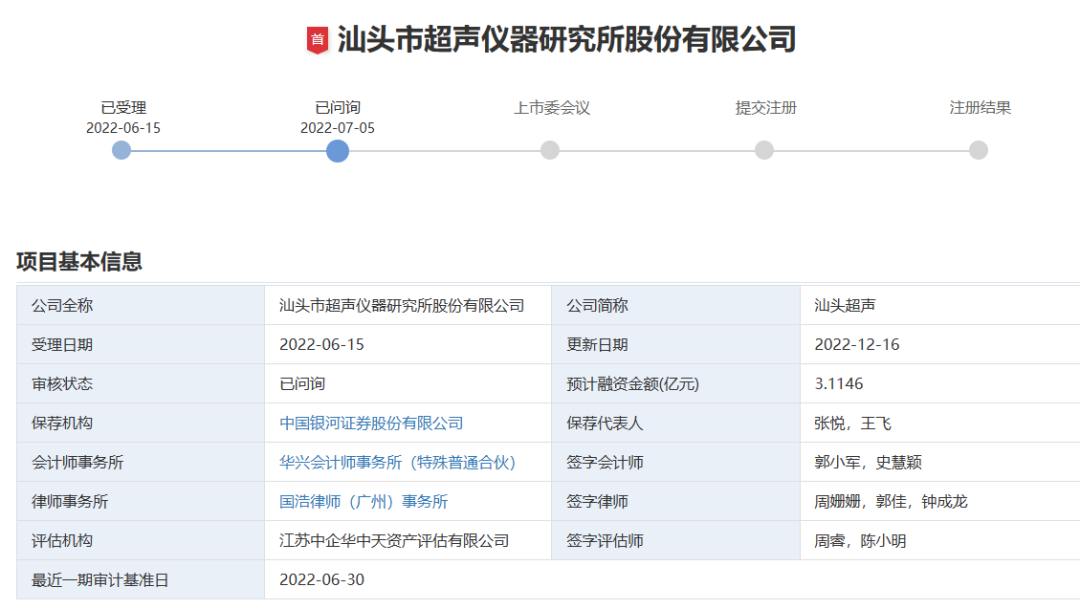Click the 已问询 status value in table
This screenshot has width=1080, height=609.
coord(302,384)
